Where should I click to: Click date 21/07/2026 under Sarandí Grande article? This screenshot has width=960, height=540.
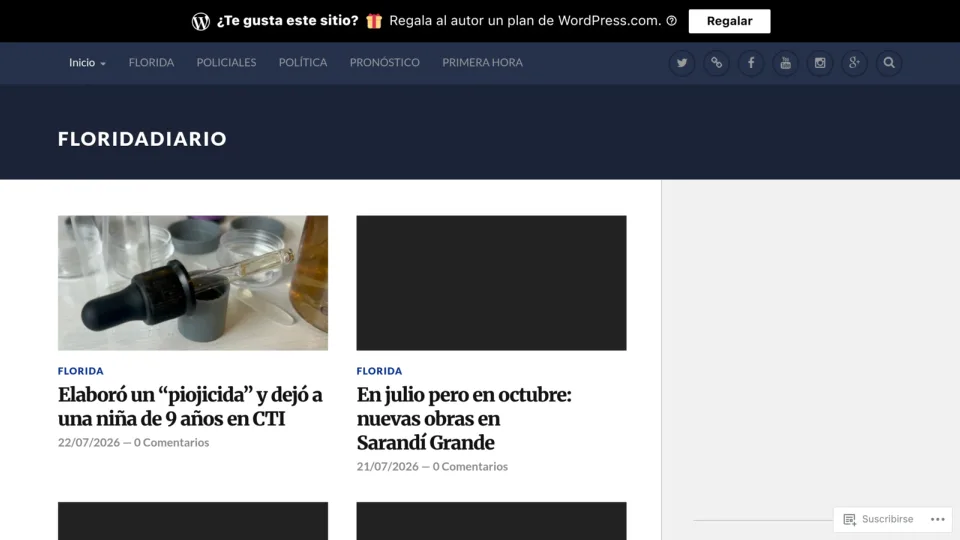(x=388, y=467)
